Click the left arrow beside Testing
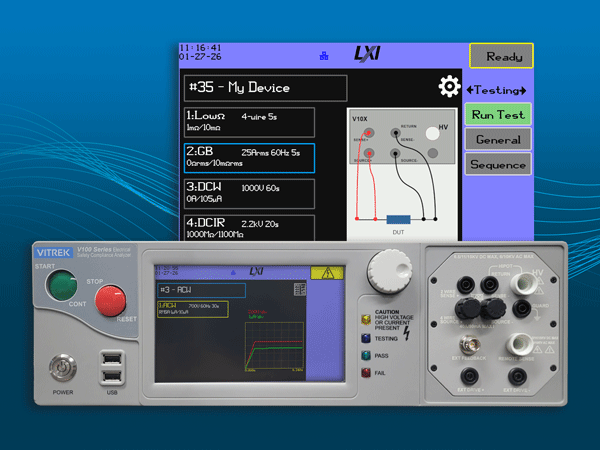600x450 pixels. (471, 90)
